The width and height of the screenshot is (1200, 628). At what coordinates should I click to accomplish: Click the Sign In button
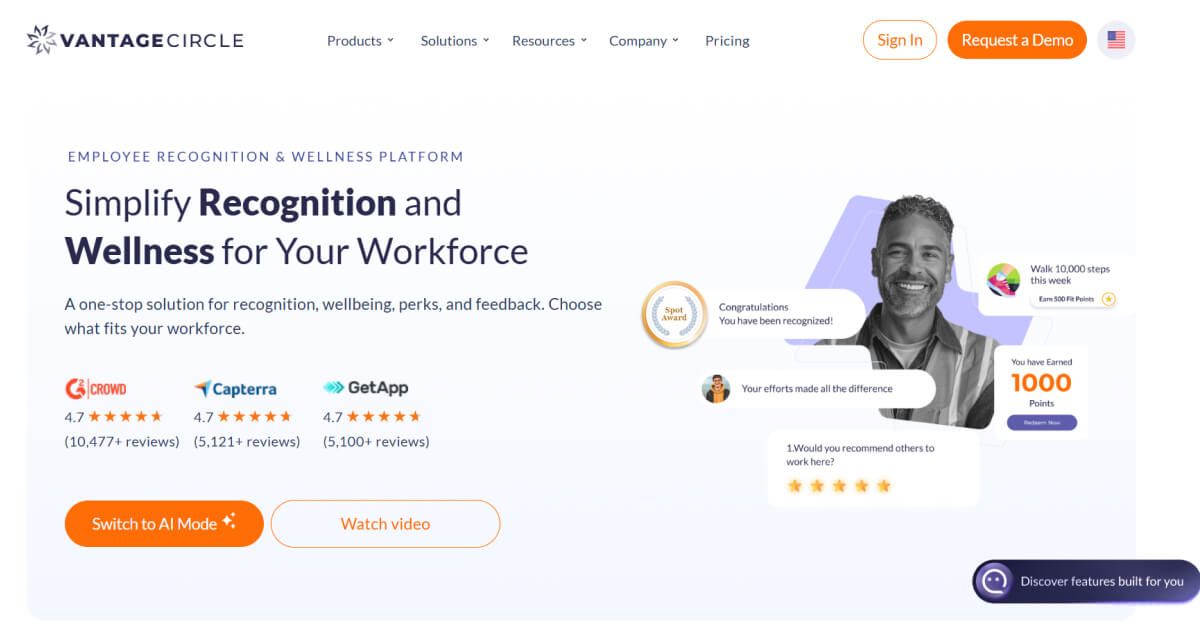(x=899, y=40)
